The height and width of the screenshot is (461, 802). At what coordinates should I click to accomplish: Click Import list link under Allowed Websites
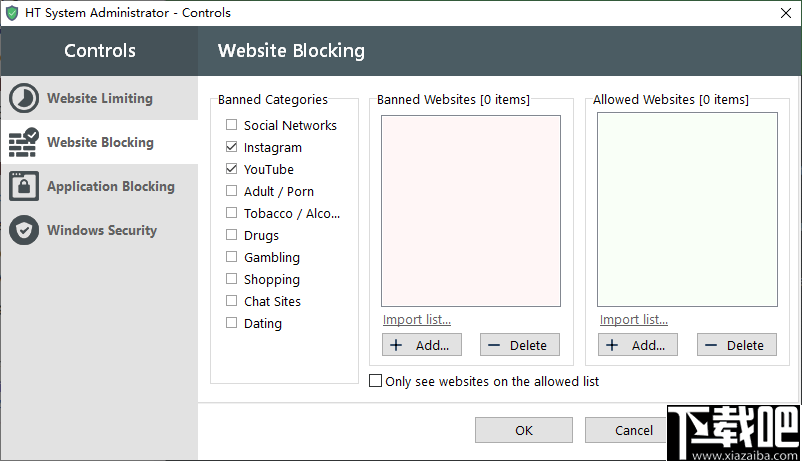[x=634, y=320]
